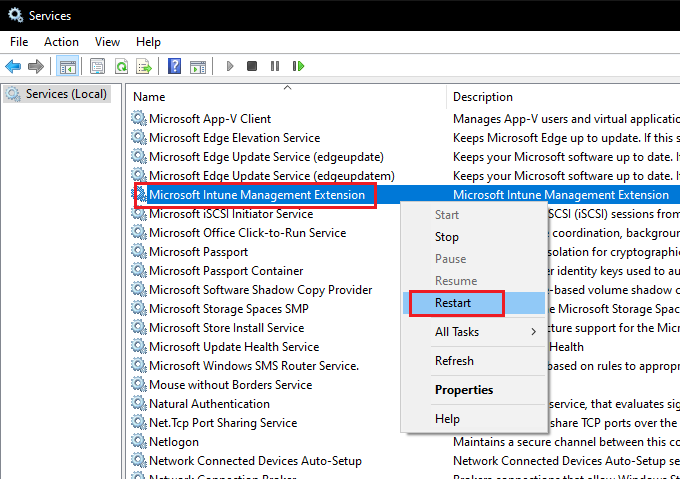Select Net.Tcp Port Sharing Service row
680x479 pixels.
223,423
